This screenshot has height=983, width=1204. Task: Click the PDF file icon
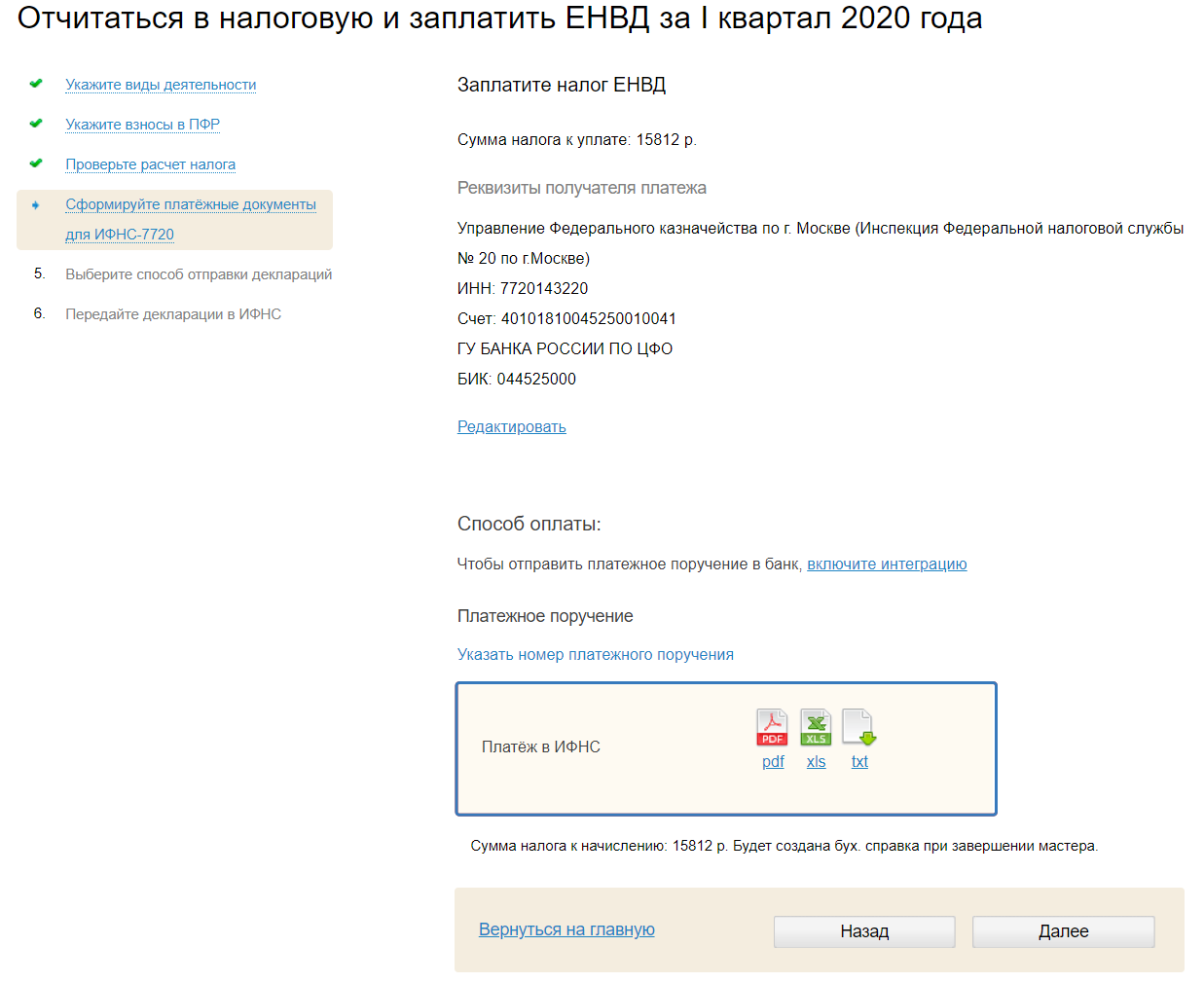tap(773, 727)
